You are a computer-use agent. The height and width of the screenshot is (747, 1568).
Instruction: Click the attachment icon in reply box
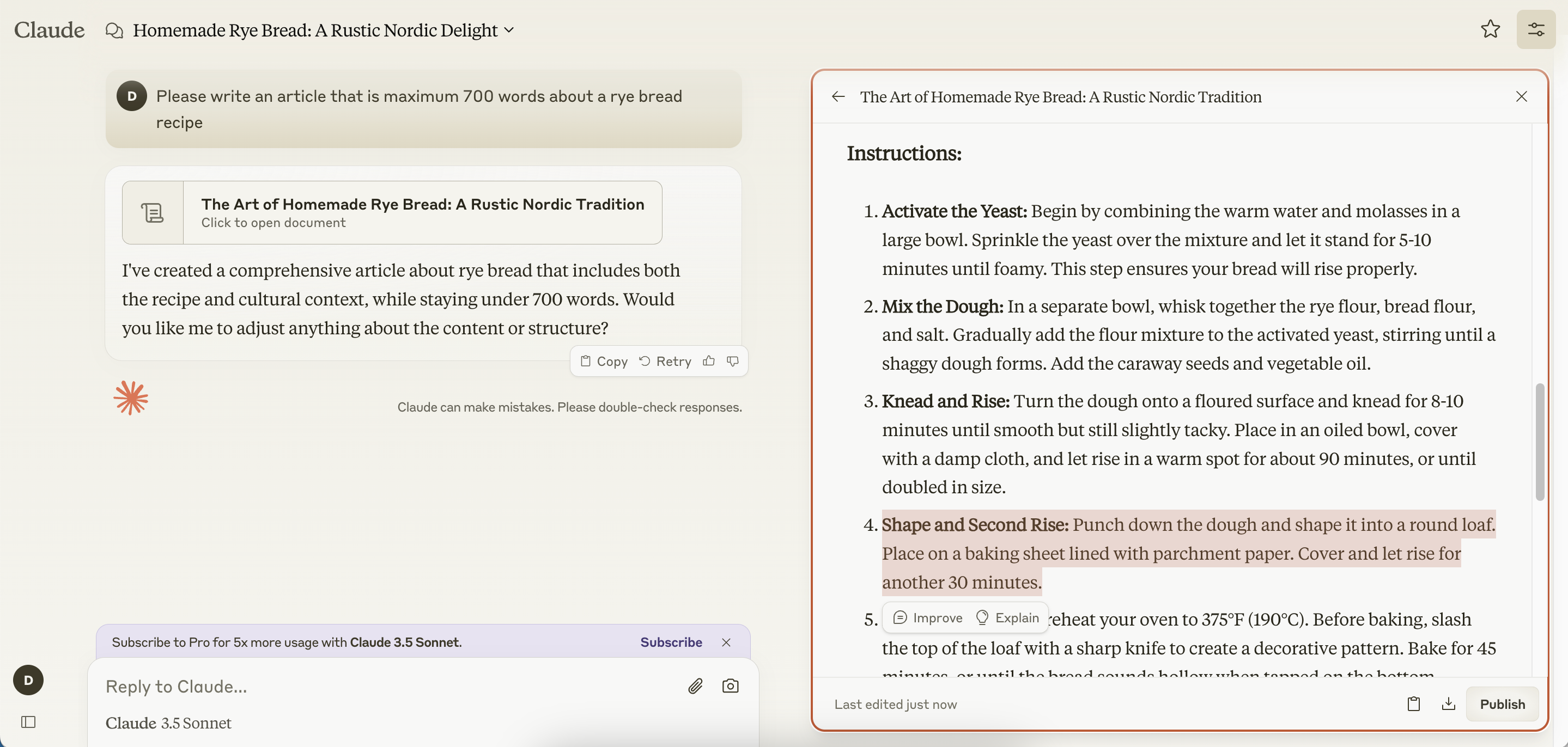tap(694, 686)
